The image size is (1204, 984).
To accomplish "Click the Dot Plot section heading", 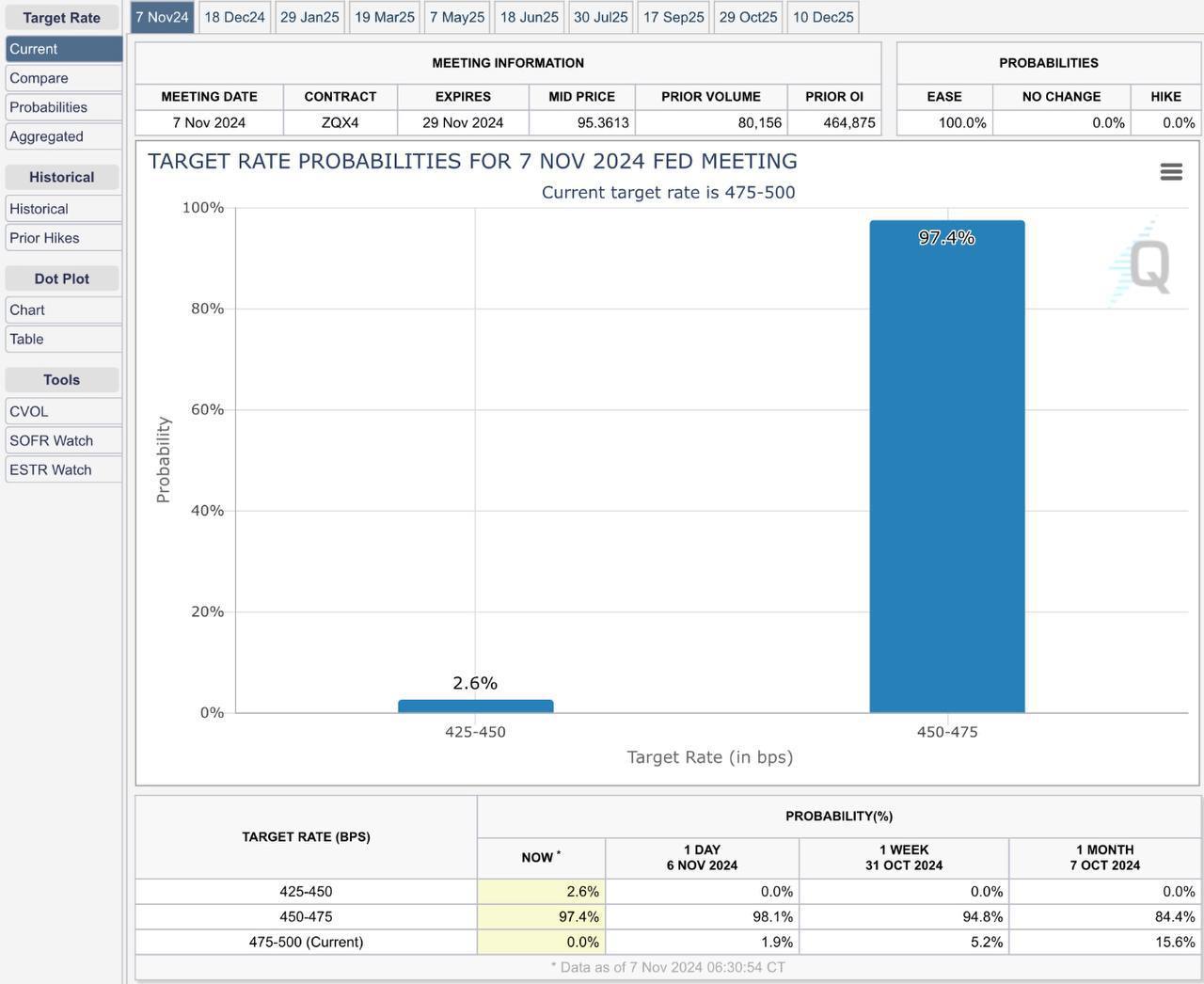I will pyautogui.click(x=62, y=278).
